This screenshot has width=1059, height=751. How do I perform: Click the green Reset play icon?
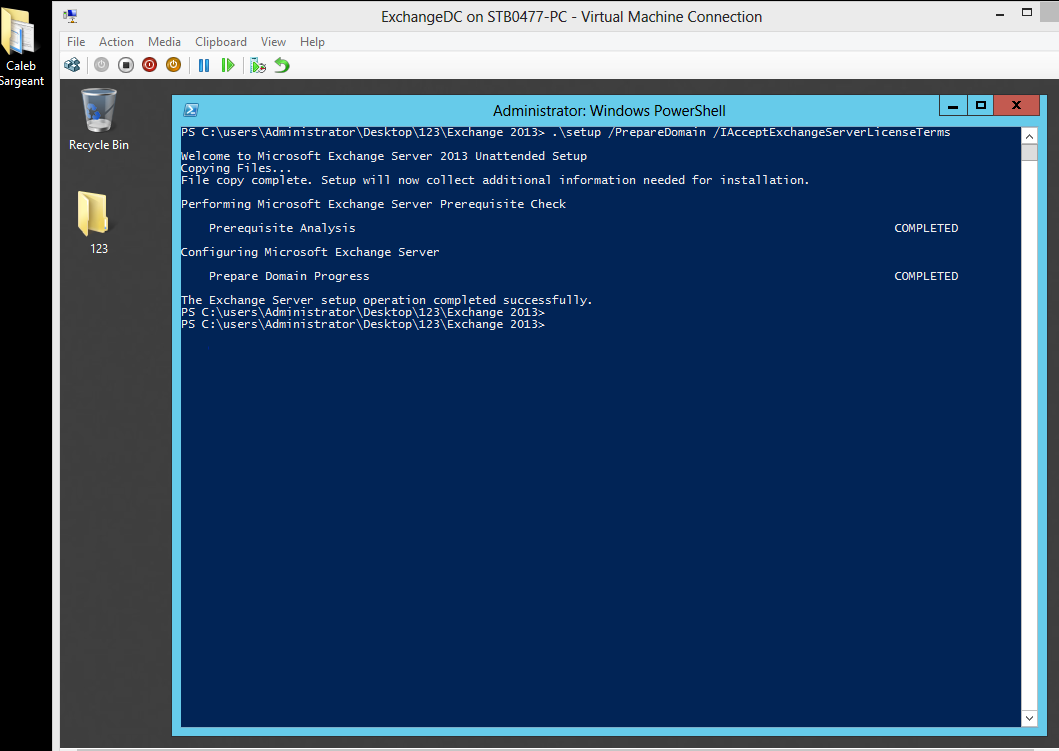[228, 65]
